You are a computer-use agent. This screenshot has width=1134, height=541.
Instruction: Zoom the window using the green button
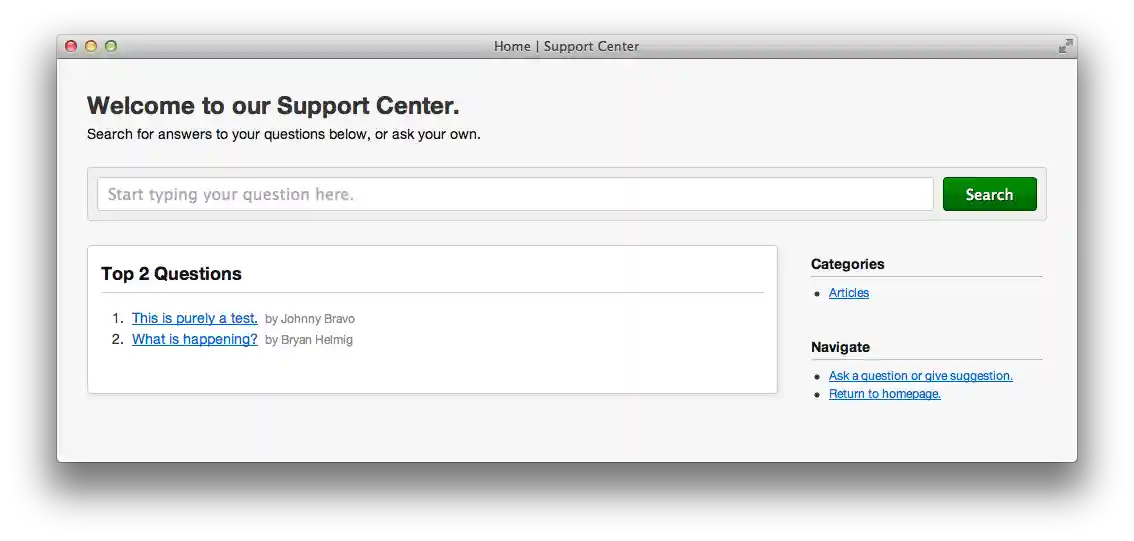pyautogui.click(x=111, y=46)
